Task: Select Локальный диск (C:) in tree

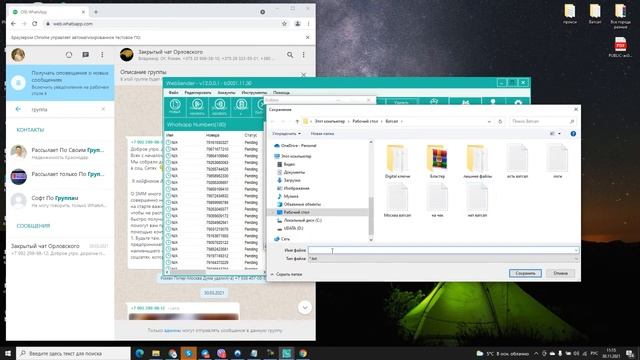Action: pyautogui.click(x=302, y=220)
